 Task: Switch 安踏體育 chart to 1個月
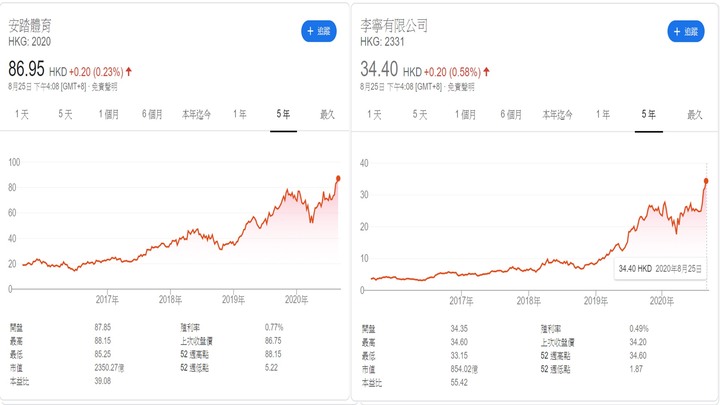coord(109,114)
